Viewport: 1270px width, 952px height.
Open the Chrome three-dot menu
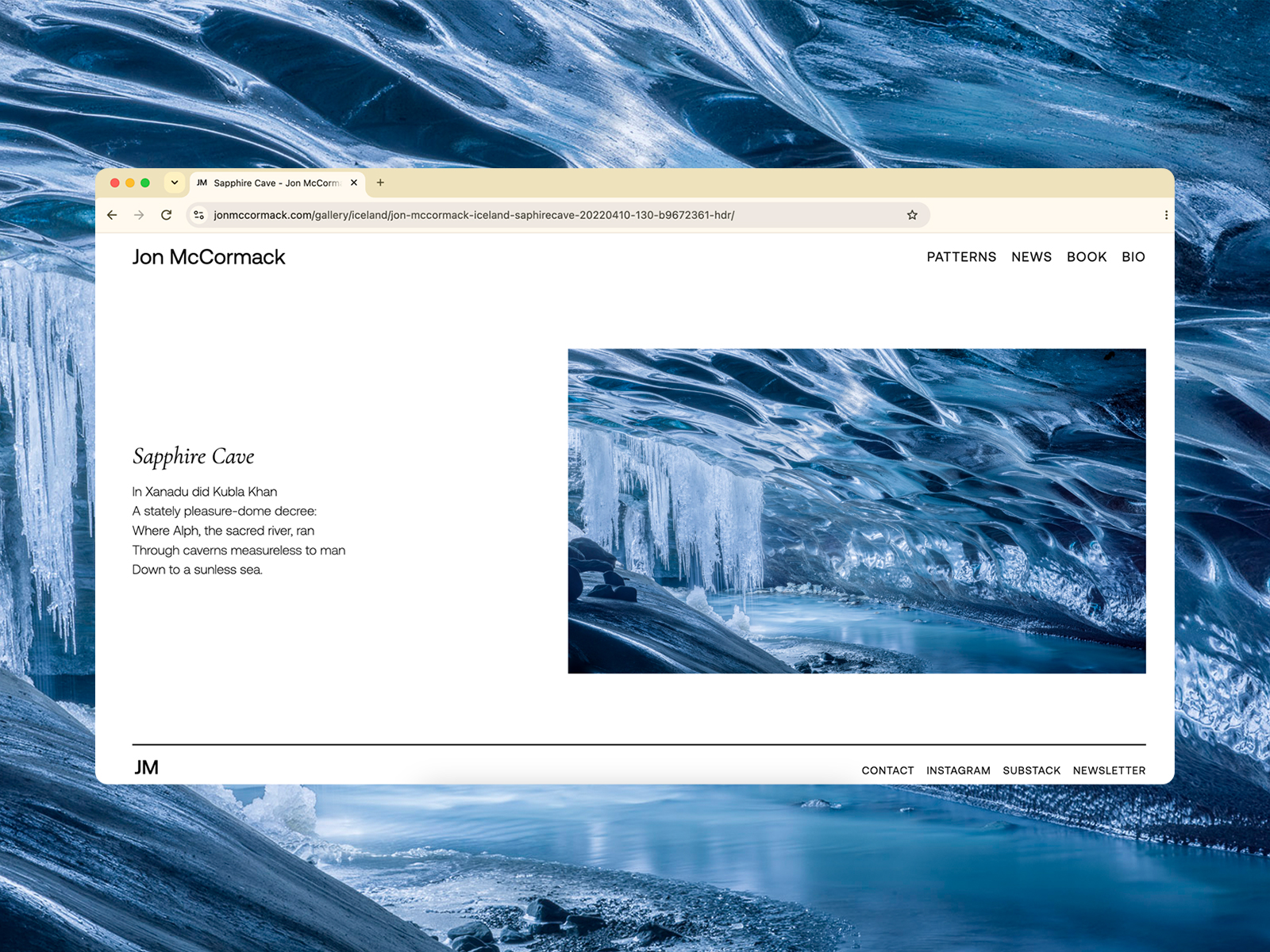click(1165, 215)
